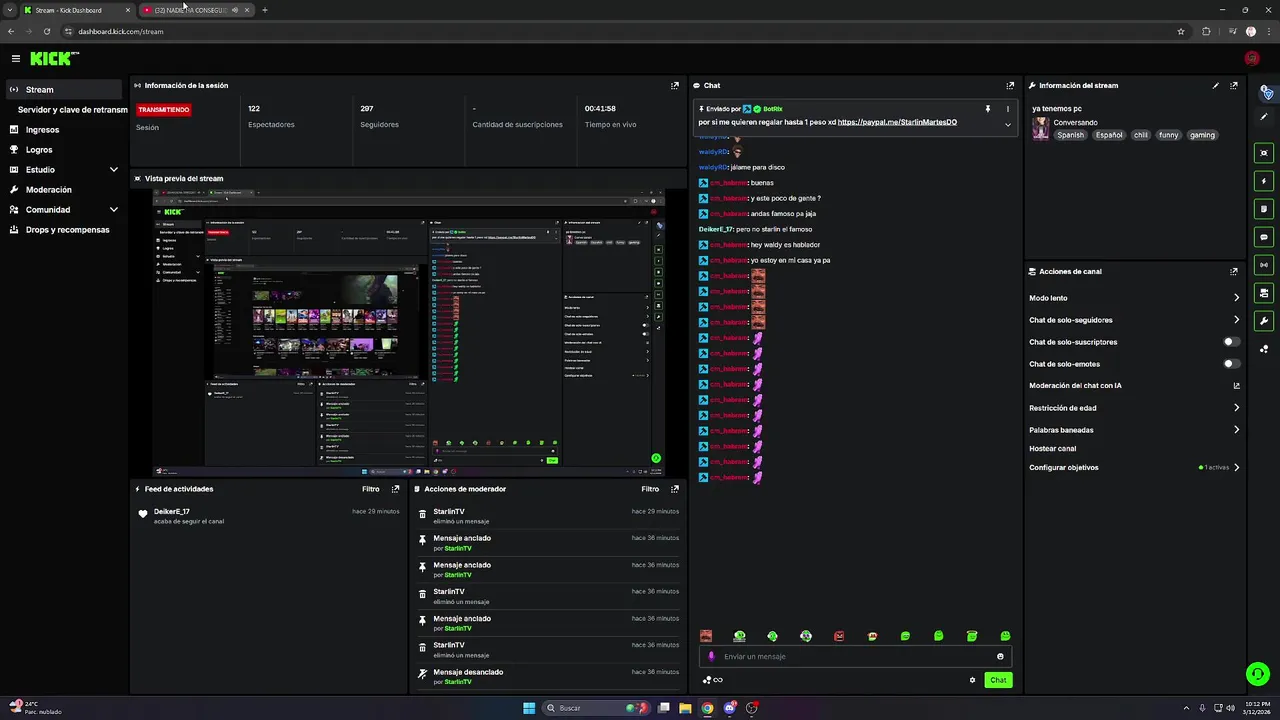This screenshot has height=720, width=1280.
Task: Click the purple microphone icon in message box
Action: click(x=712, y=657)
